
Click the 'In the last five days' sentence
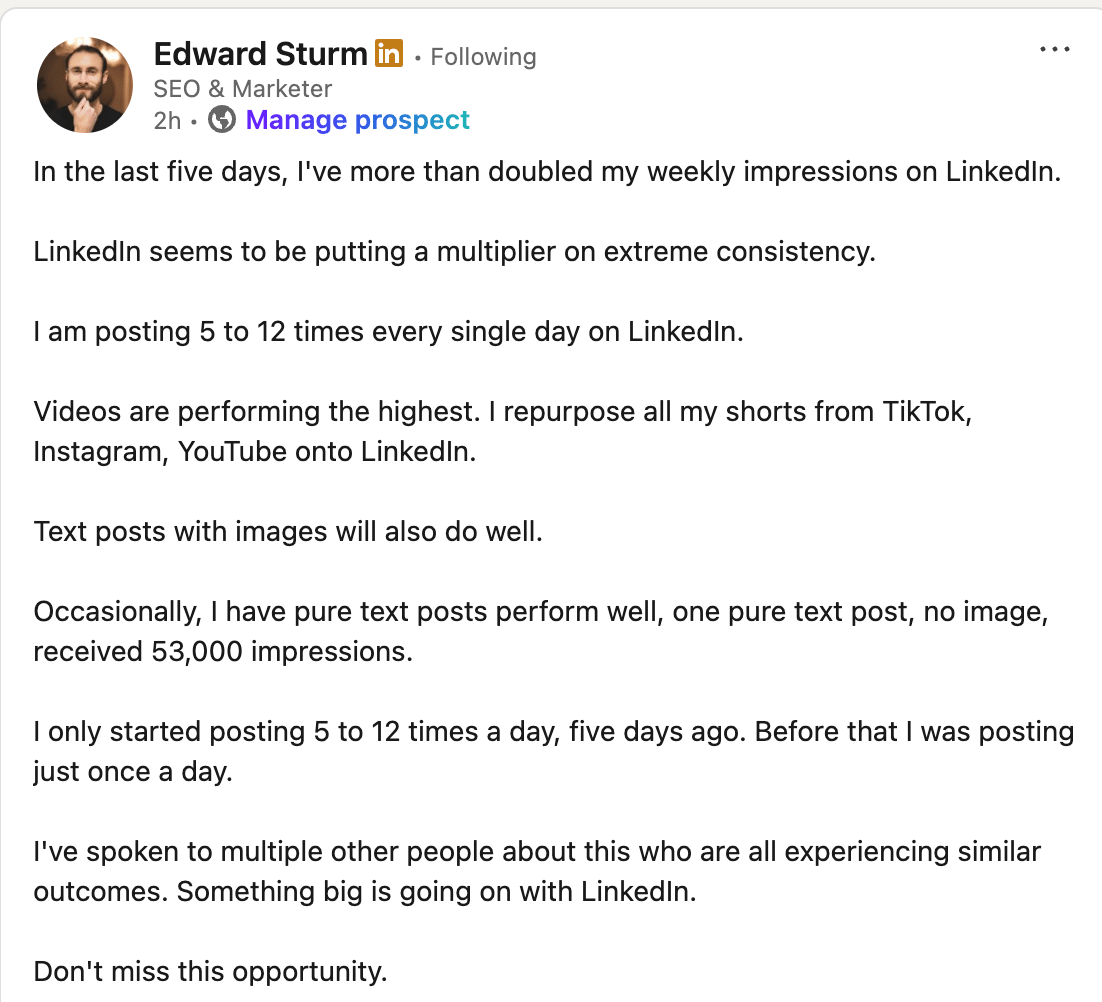pos(547,171)
